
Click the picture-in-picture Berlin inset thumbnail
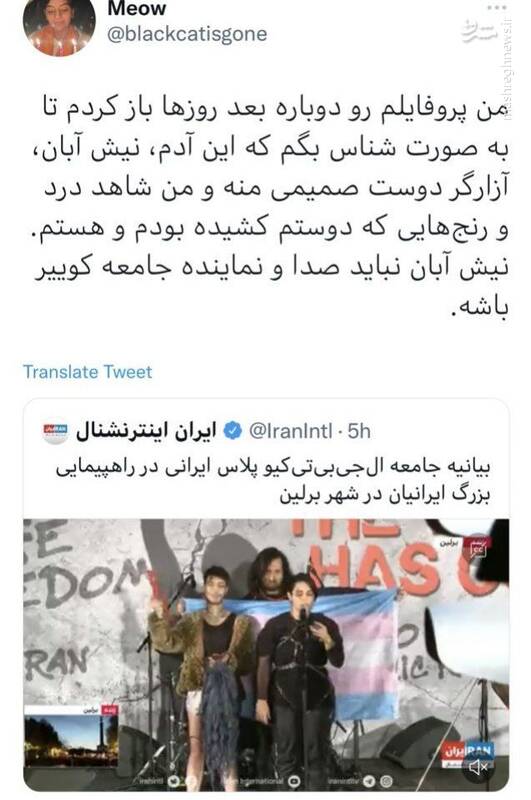pyautogui.click(x=71, y=736)
